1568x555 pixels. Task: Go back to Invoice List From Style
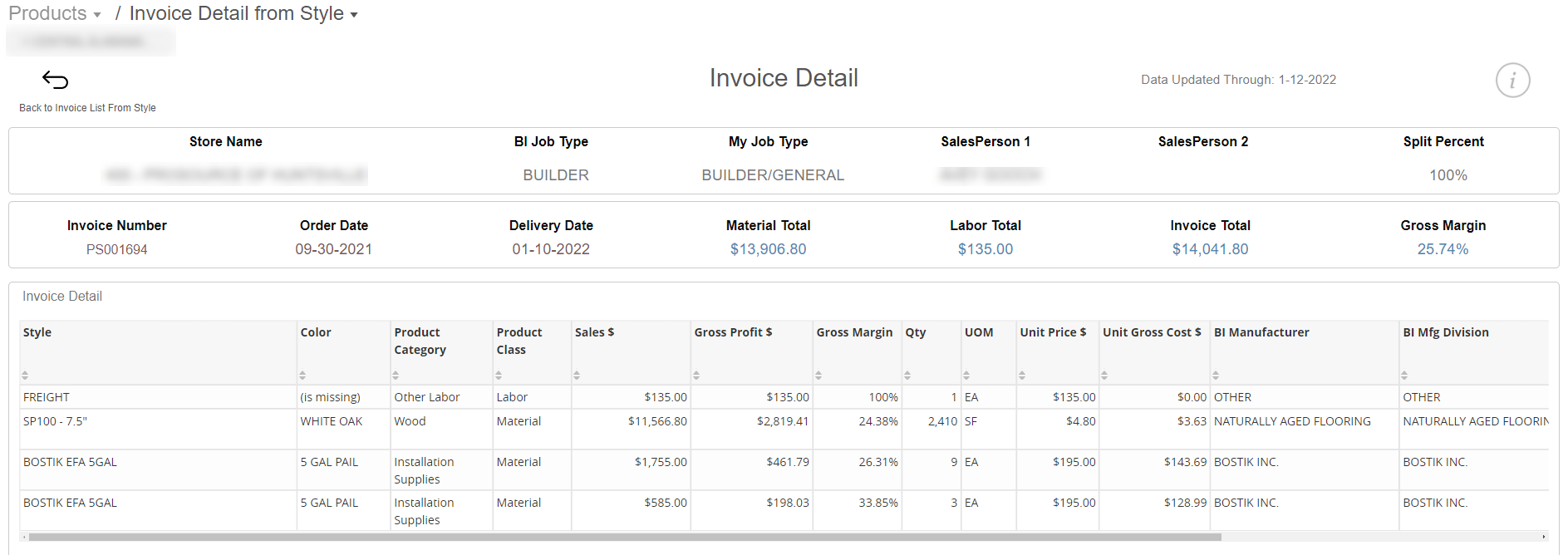coord(87,108)
